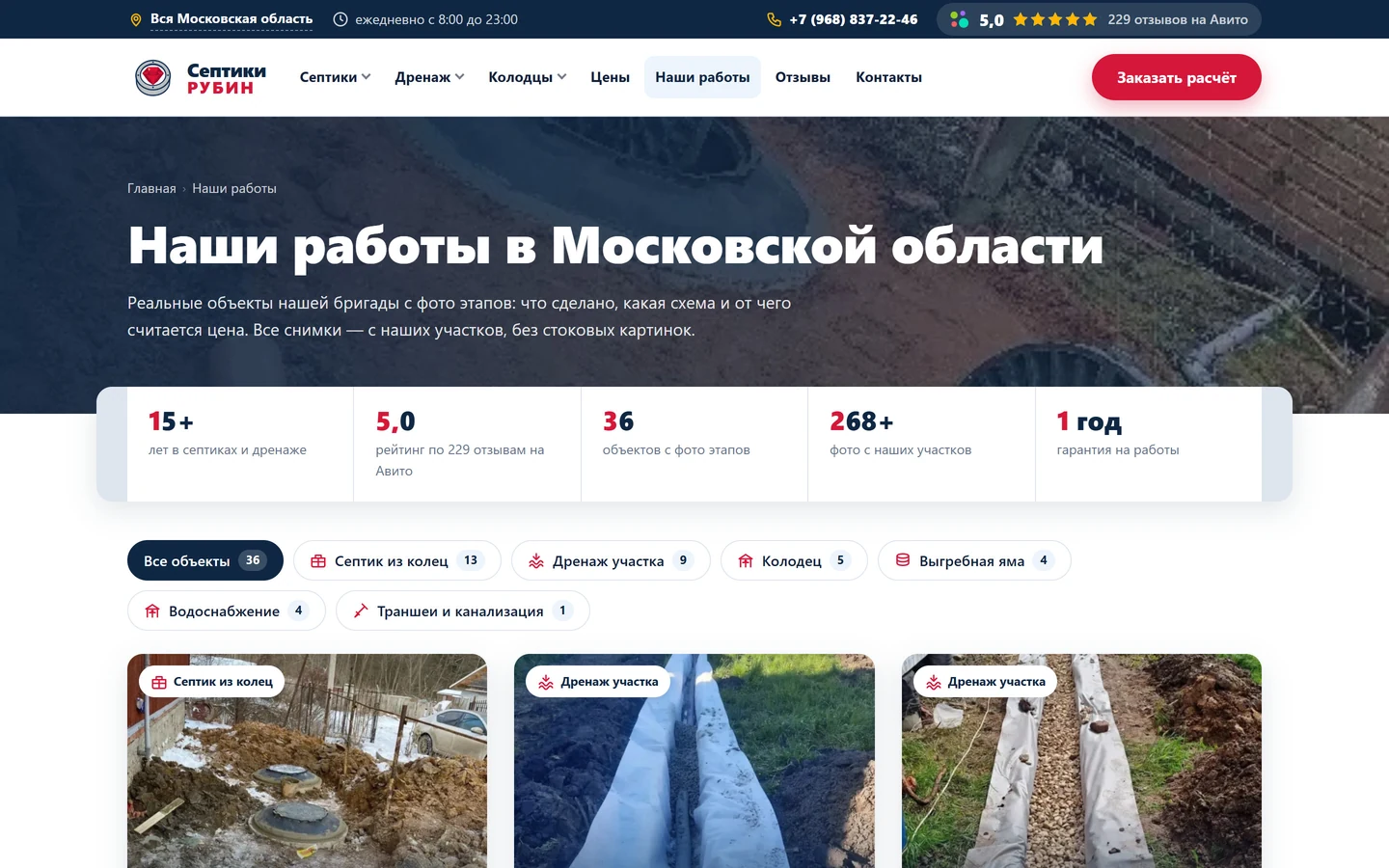Click the Септик из колец badge icon on first photo
This screenshot has width=1389, height=868.
tap(159, 682)
